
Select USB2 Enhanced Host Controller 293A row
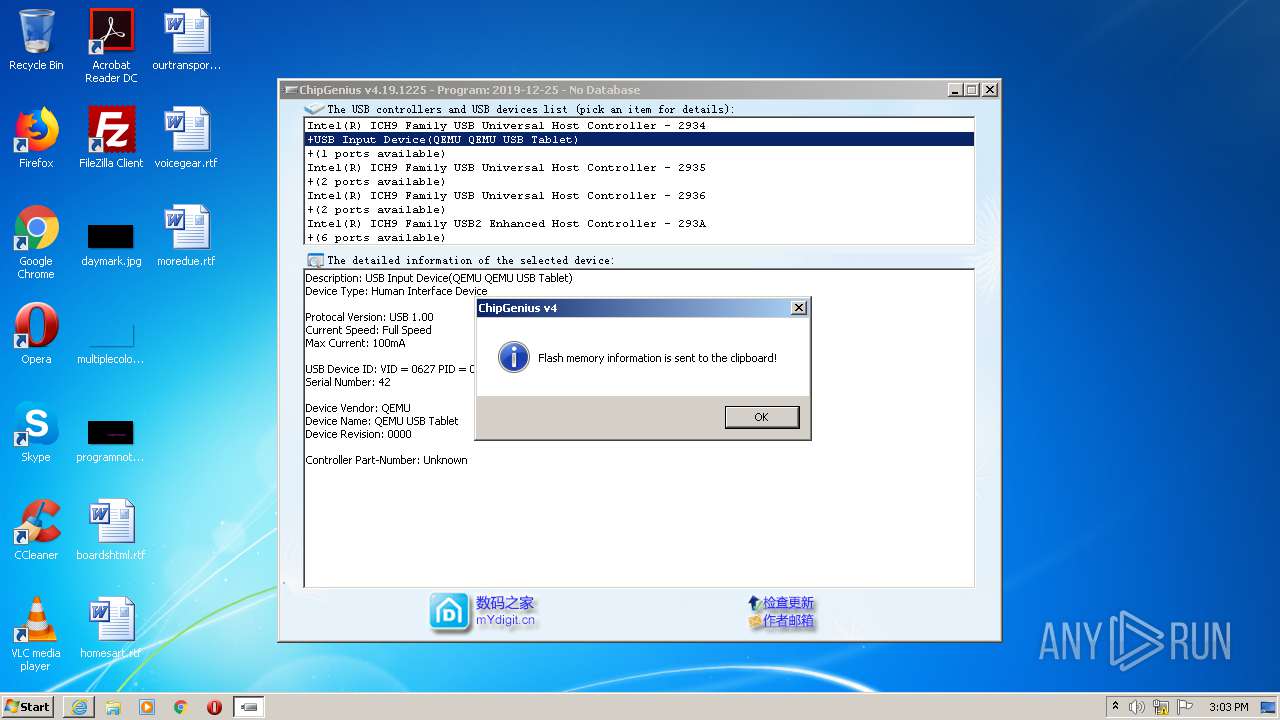pos(639,223)
